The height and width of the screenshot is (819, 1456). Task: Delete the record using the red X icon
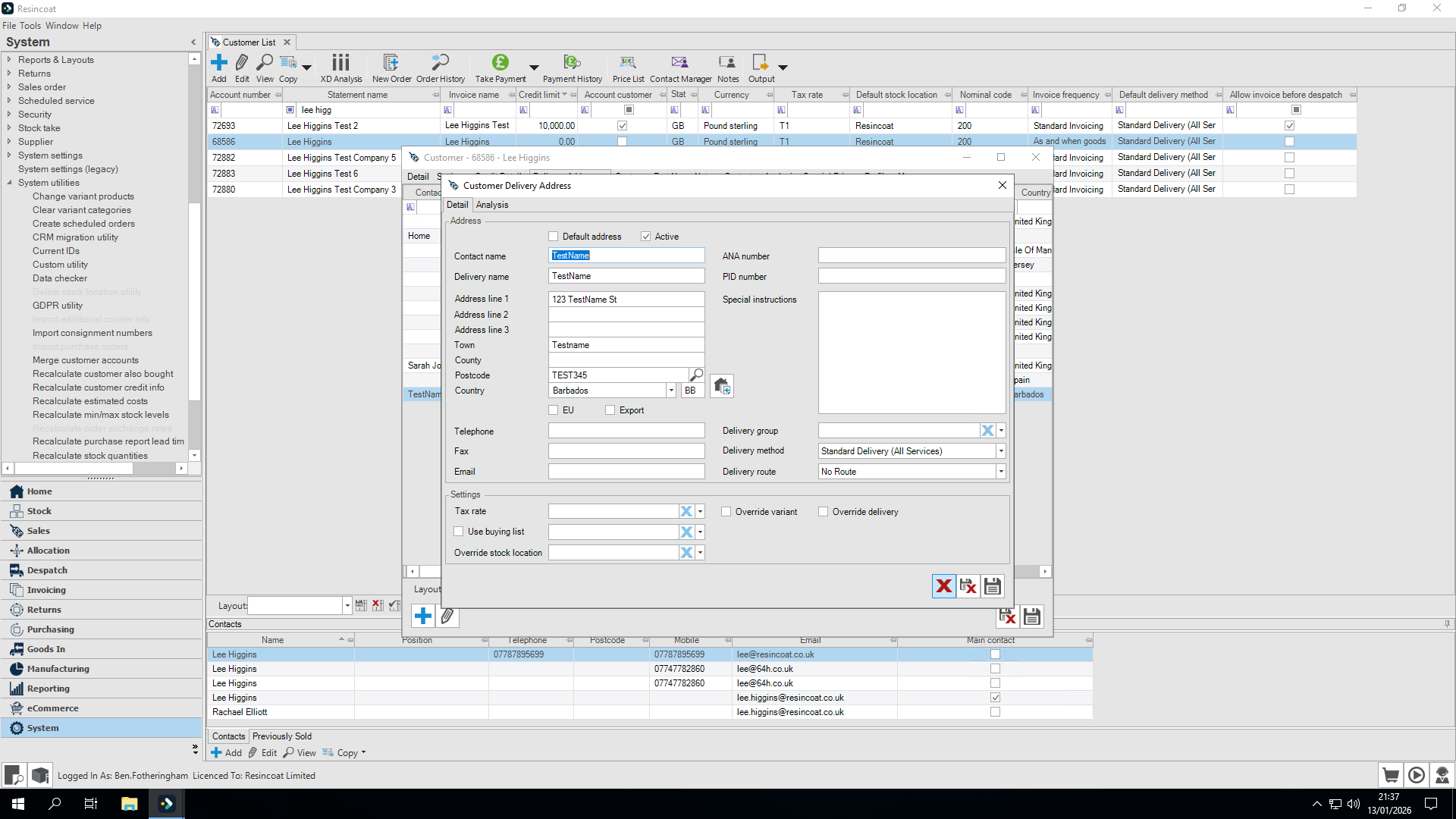[x=943, y=585]
